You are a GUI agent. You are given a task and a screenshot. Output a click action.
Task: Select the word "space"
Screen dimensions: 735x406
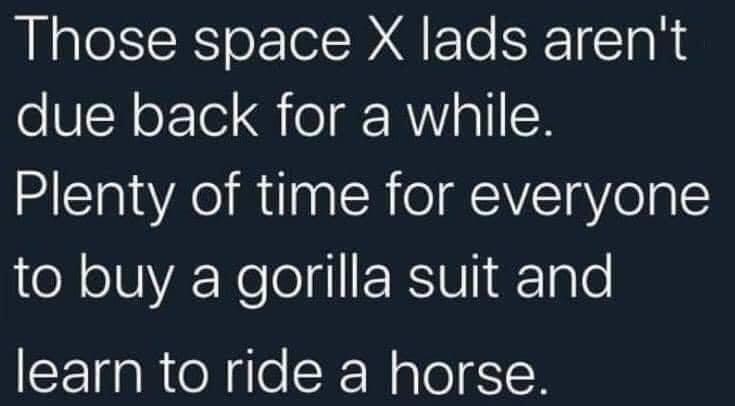click(x=272, y=45)
